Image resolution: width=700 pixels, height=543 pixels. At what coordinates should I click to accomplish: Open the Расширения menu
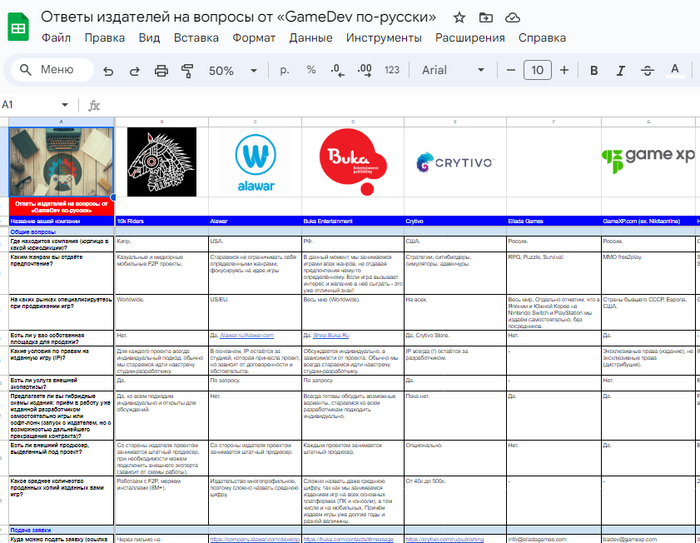[x=470, y=38]
